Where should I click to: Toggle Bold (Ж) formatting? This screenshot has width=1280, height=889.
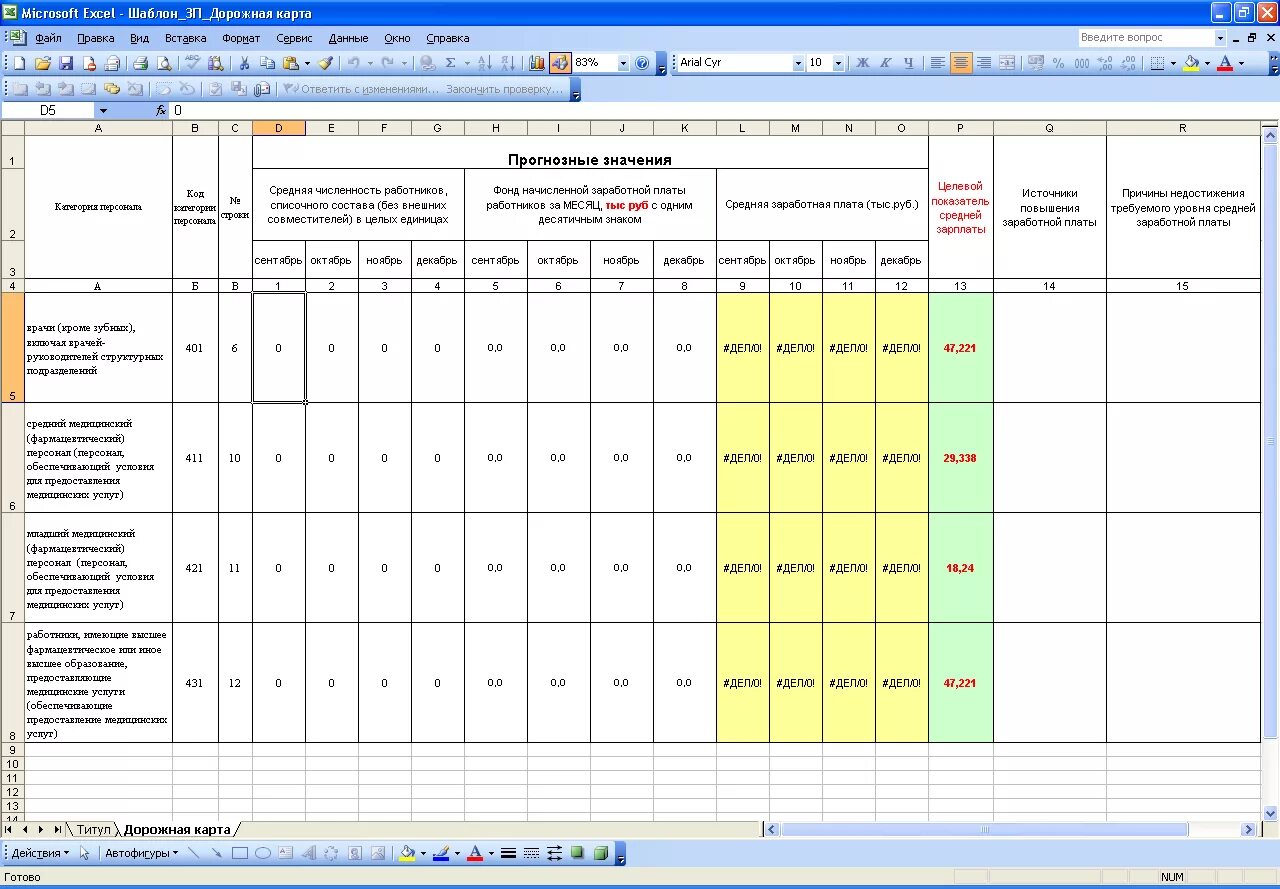point(863,63)
